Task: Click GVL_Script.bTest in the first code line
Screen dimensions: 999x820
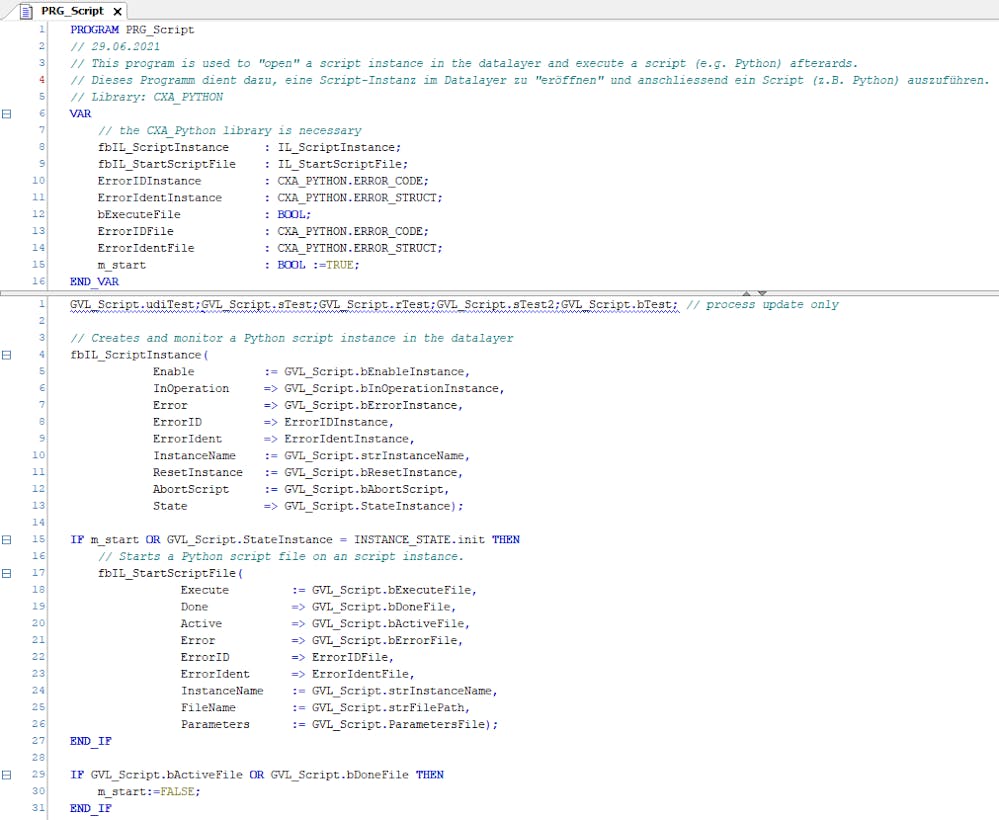Action: coord(617,305)
